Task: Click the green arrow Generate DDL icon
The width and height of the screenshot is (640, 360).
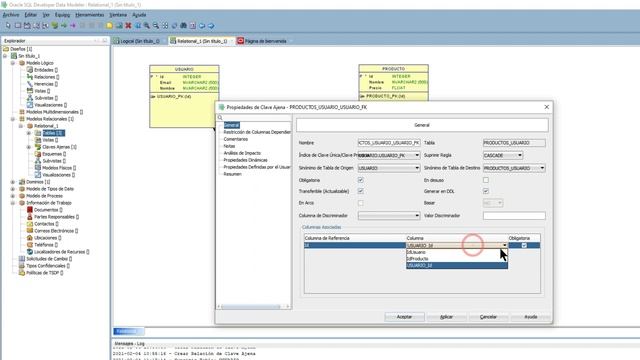Action: (64, 25)
